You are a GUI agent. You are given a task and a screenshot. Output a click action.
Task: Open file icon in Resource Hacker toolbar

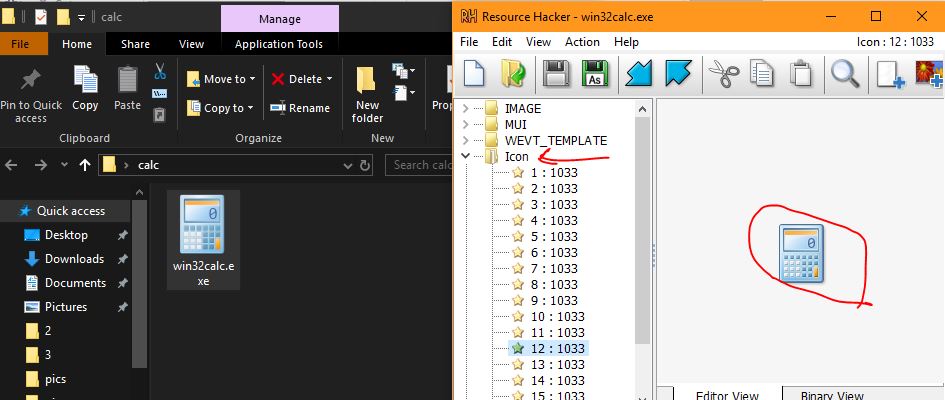tap(512, 74)
